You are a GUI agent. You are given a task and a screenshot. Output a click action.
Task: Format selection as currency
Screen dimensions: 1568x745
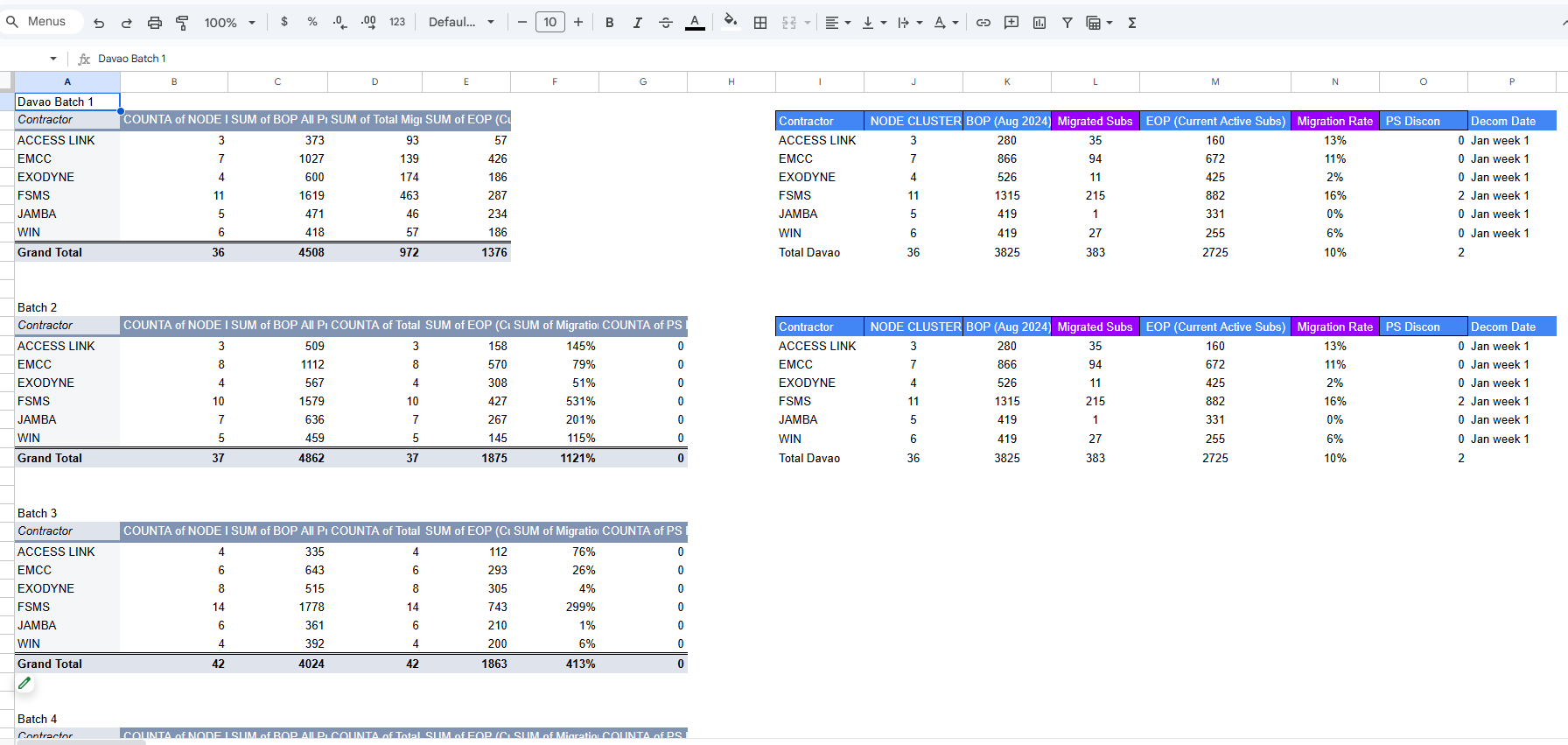(284, 22)
